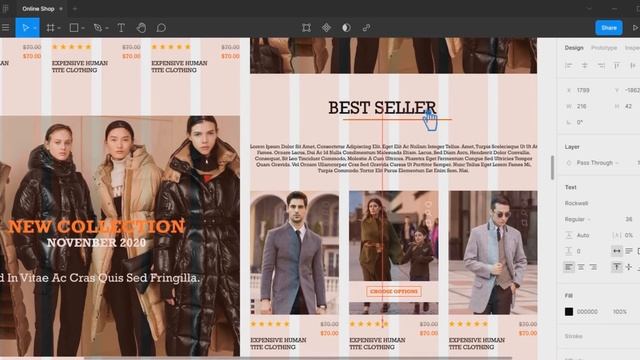Click the Use as mask icon
Viewport: 640px width, 360px height.
pyautogui.click(x=346, y=28)
